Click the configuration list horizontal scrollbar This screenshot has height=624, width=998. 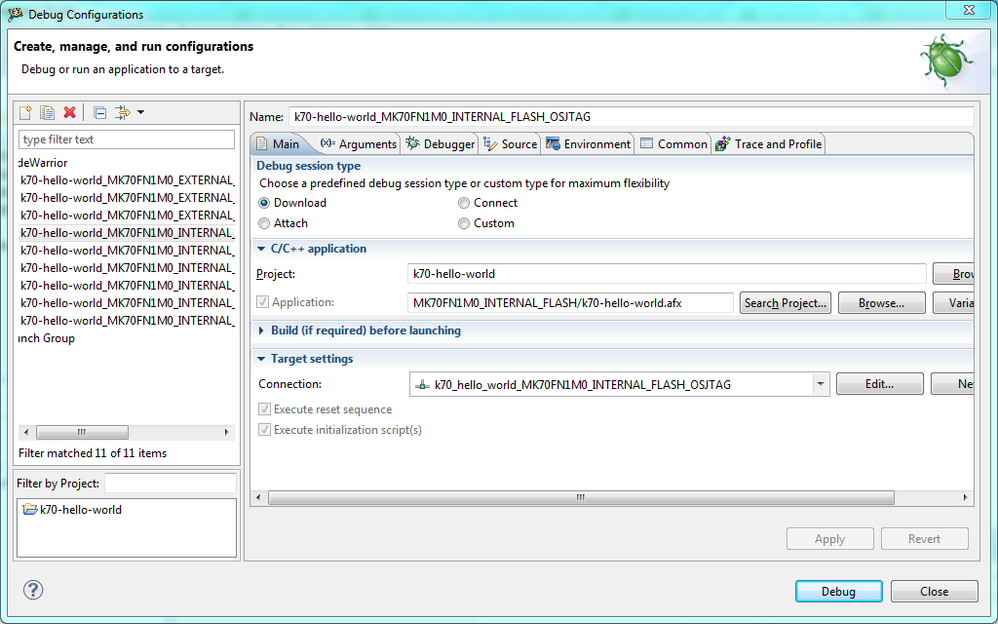click(126, 432)
